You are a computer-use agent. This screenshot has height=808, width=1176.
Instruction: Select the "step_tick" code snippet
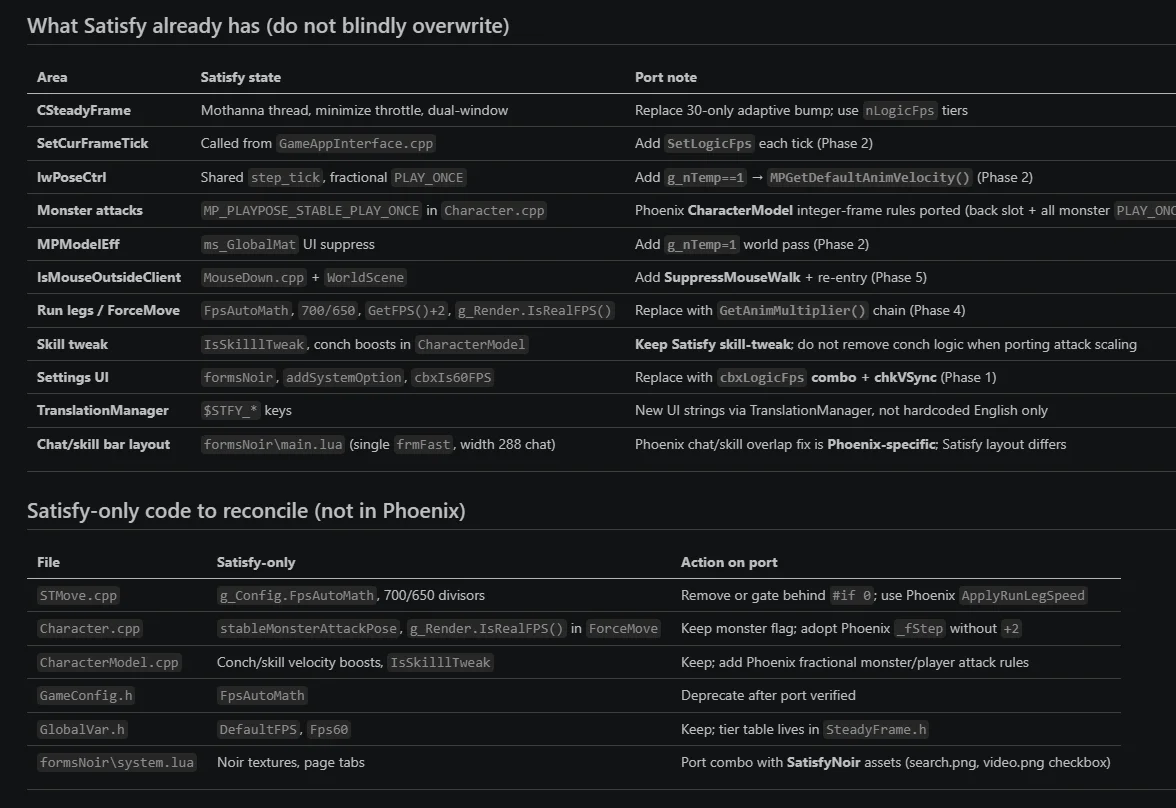[x=286, y=177]
